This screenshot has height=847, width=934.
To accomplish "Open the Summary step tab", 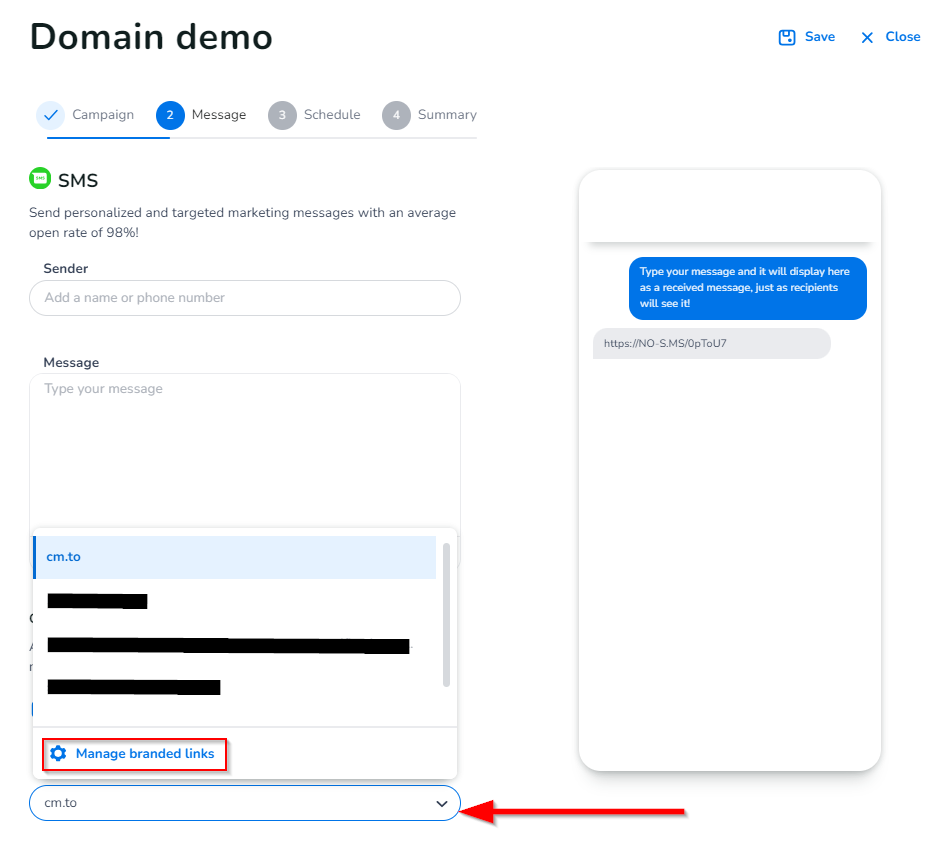I will tap(446, 115).
